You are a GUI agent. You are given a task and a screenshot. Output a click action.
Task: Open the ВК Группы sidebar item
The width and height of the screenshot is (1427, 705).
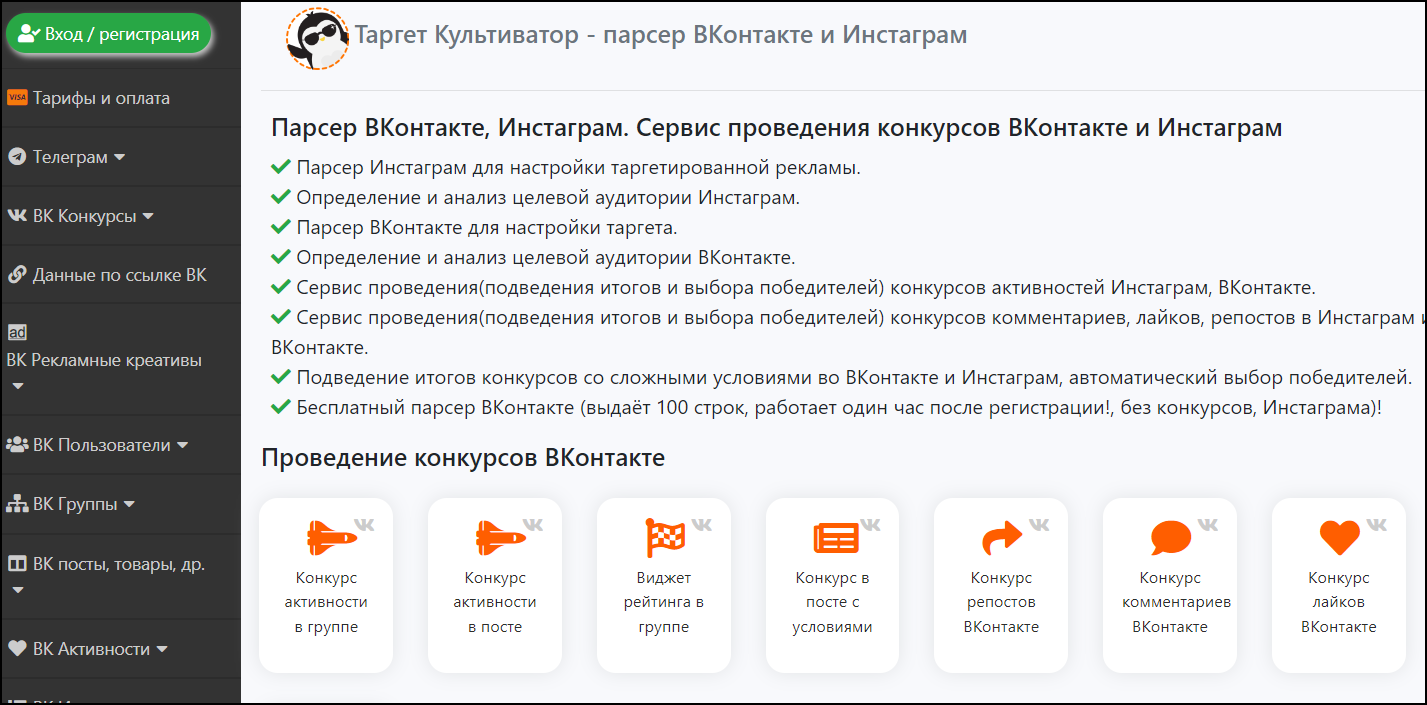[121, 504]
